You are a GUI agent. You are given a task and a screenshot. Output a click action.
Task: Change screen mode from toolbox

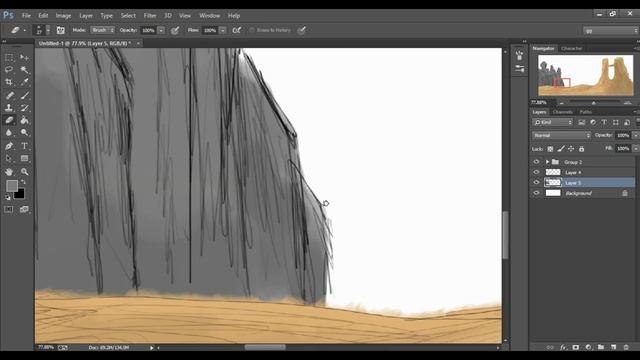pyautogui.click(x=24, y=209)
